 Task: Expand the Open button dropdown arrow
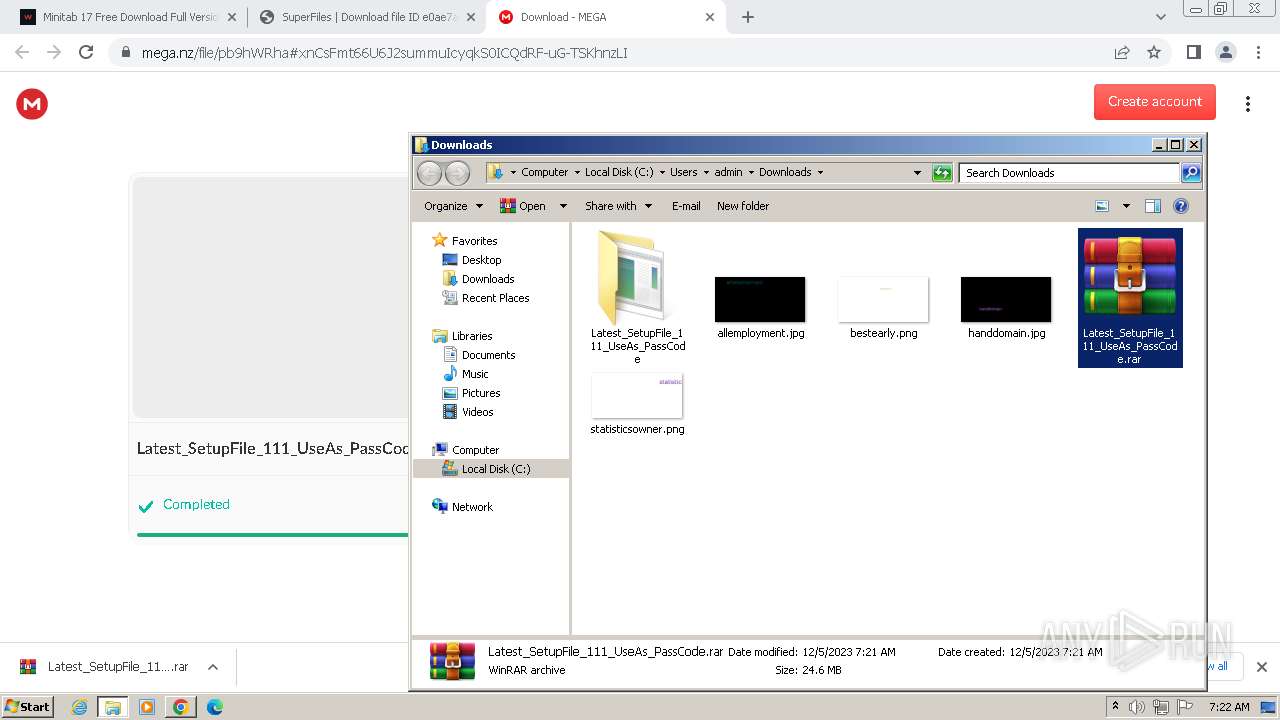pos(563,206)
